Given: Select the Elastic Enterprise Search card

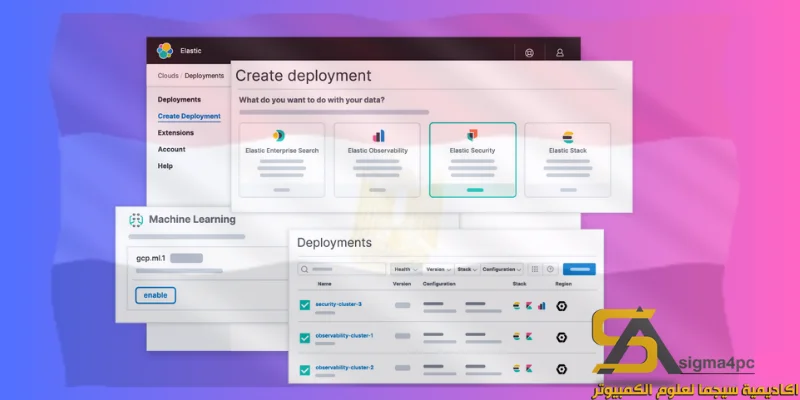Looking at the screenshot, I should pyautogui.click(x=282, y=160).
